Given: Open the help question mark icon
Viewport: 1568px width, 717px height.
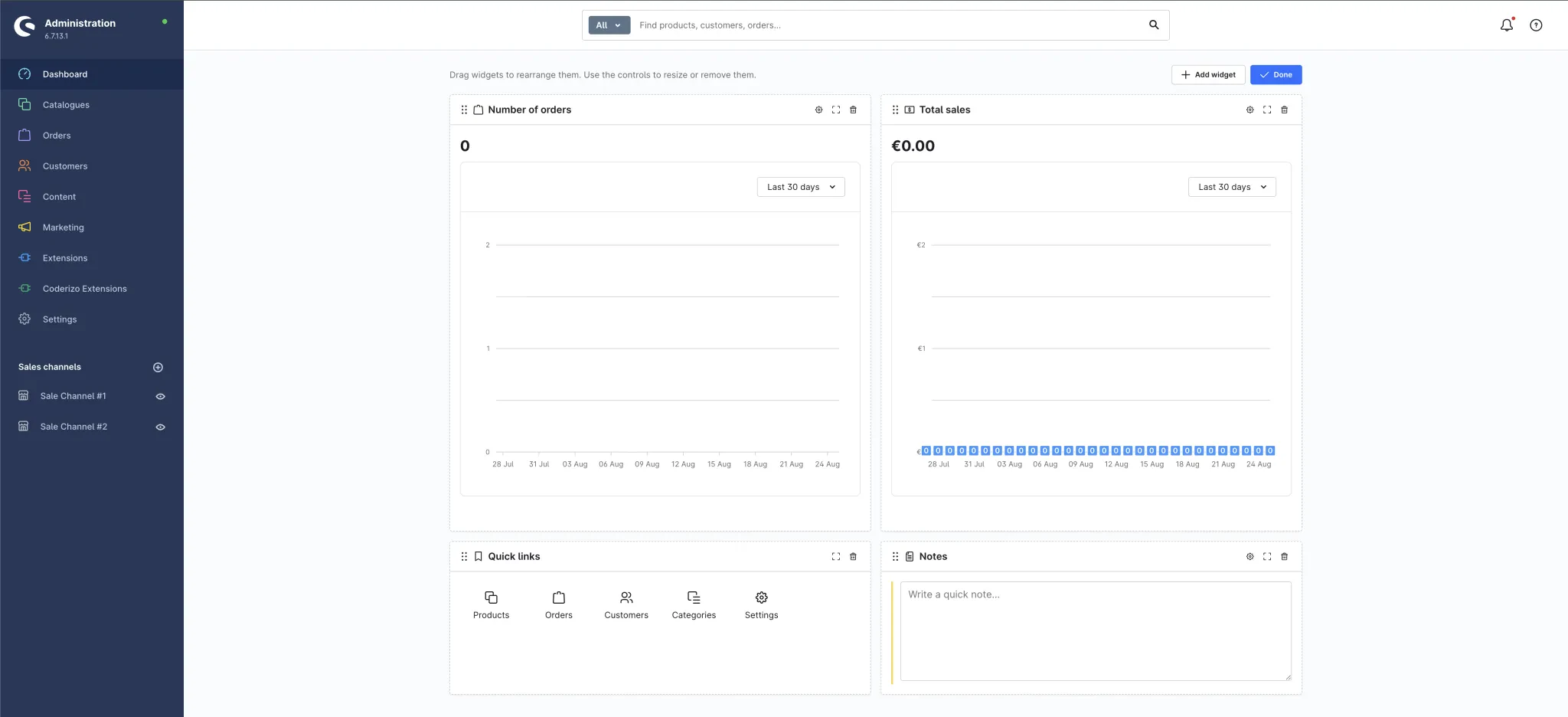Looking at the screenshot, I should click(1536, 25).
